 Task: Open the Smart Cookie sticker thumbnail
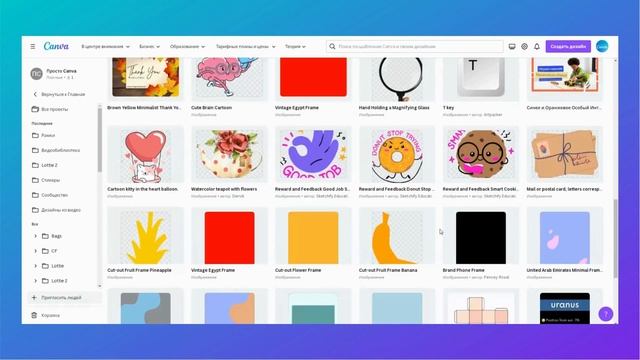(481, 155)
